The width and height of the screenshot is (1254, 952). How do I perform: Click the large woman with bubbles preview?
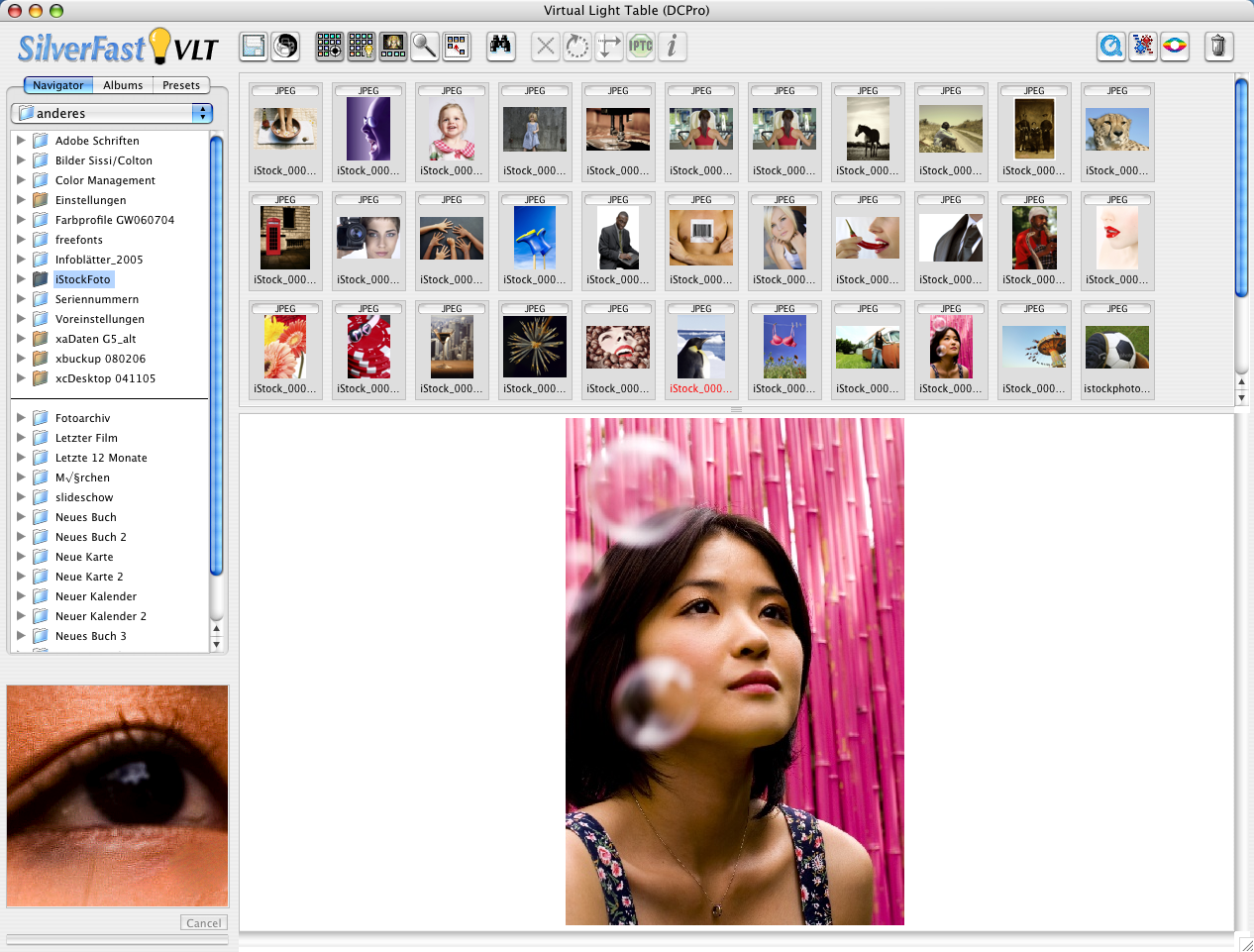(x=735, y=672)
